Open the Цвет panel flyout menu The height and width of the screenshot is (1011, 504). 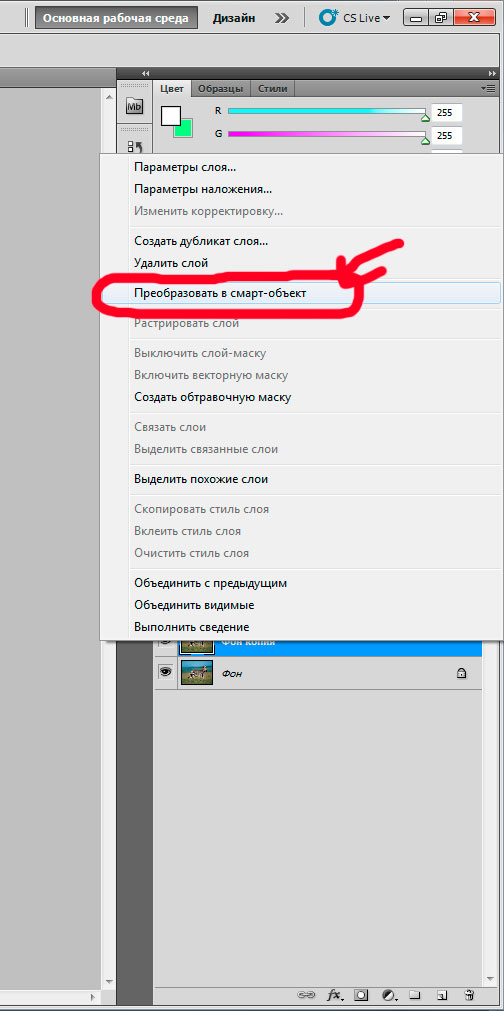(489, 88)
